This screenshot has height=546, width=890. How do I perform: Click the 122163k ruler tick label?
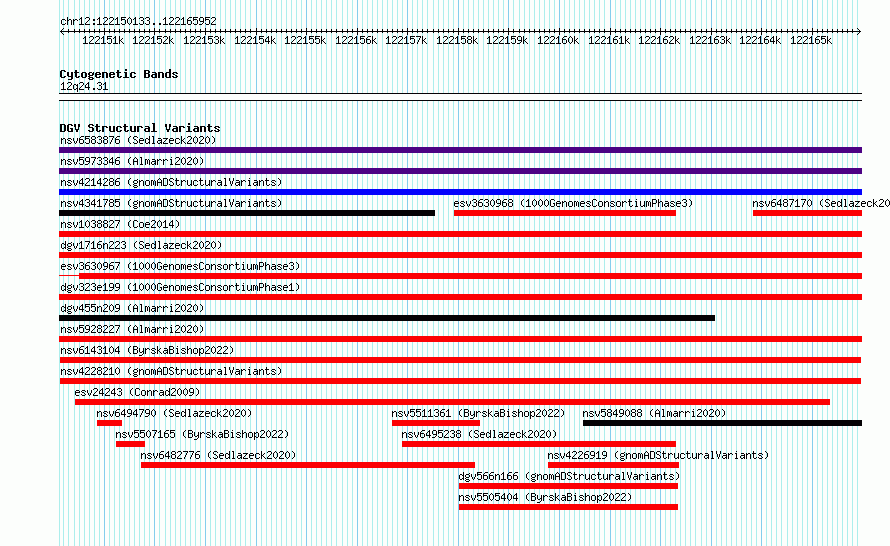pos(710,40)
